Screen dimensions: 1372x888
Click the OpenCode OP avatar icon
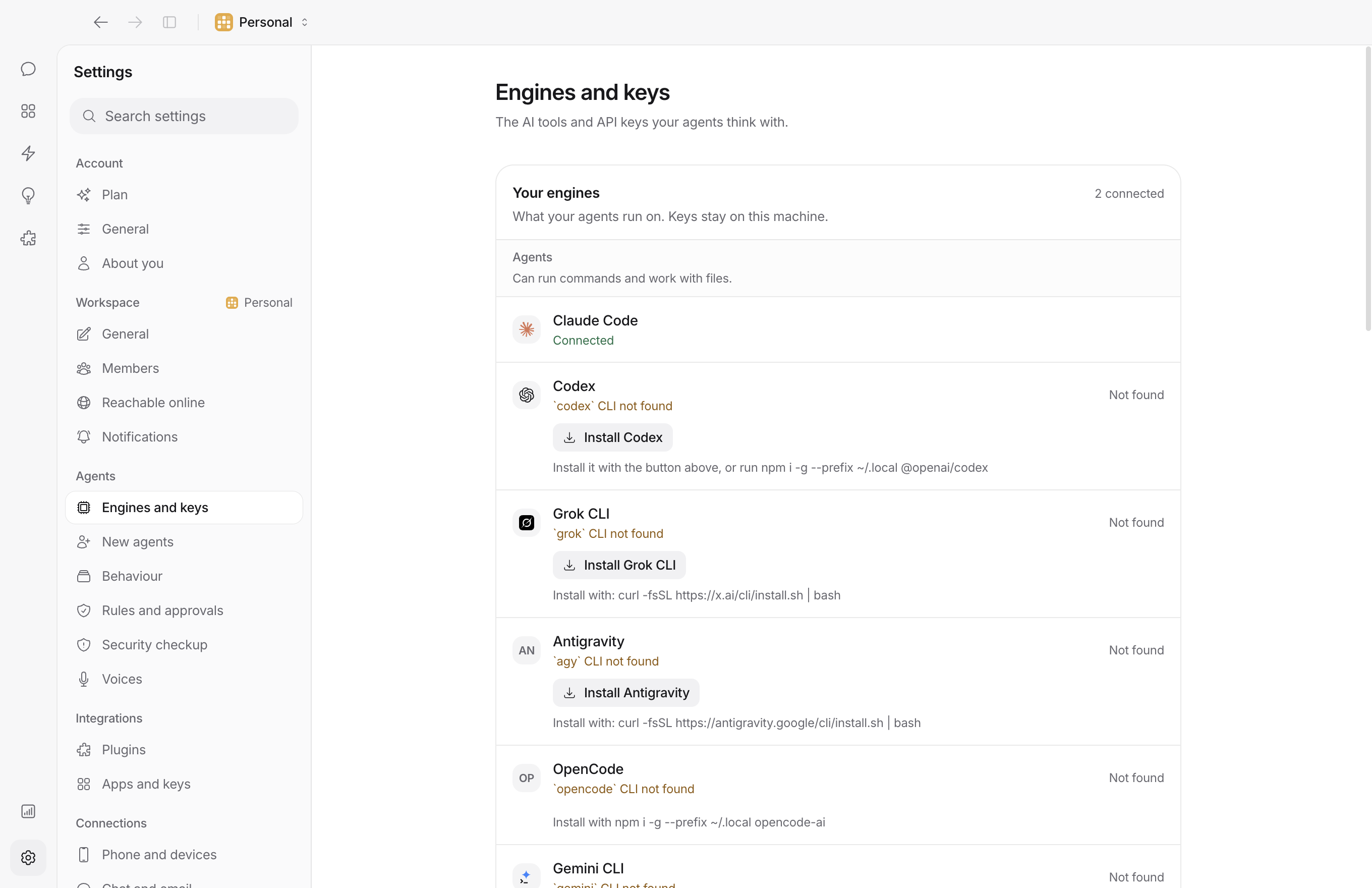pyautogui.click(x=526, y=778)
